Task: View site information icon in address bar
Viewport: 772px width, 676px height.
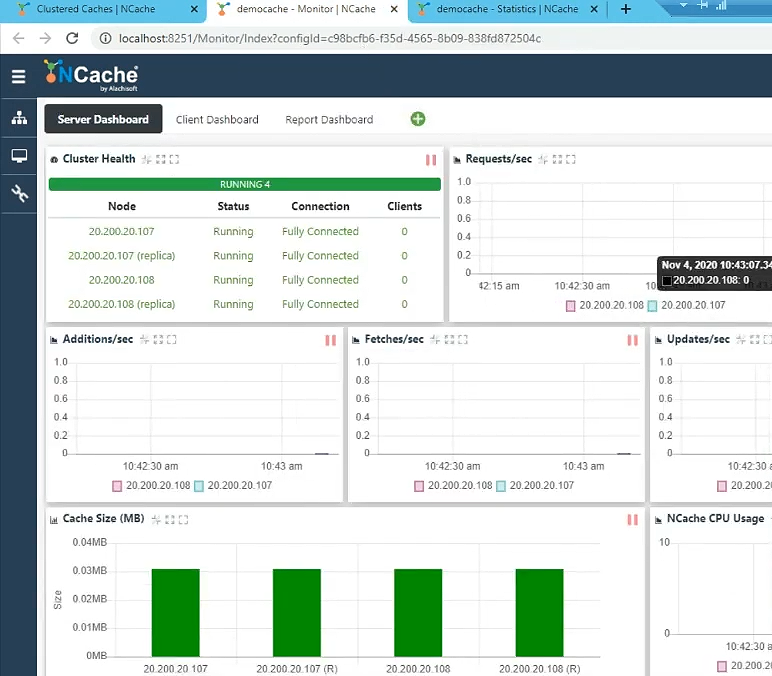Action: [105, 38]
